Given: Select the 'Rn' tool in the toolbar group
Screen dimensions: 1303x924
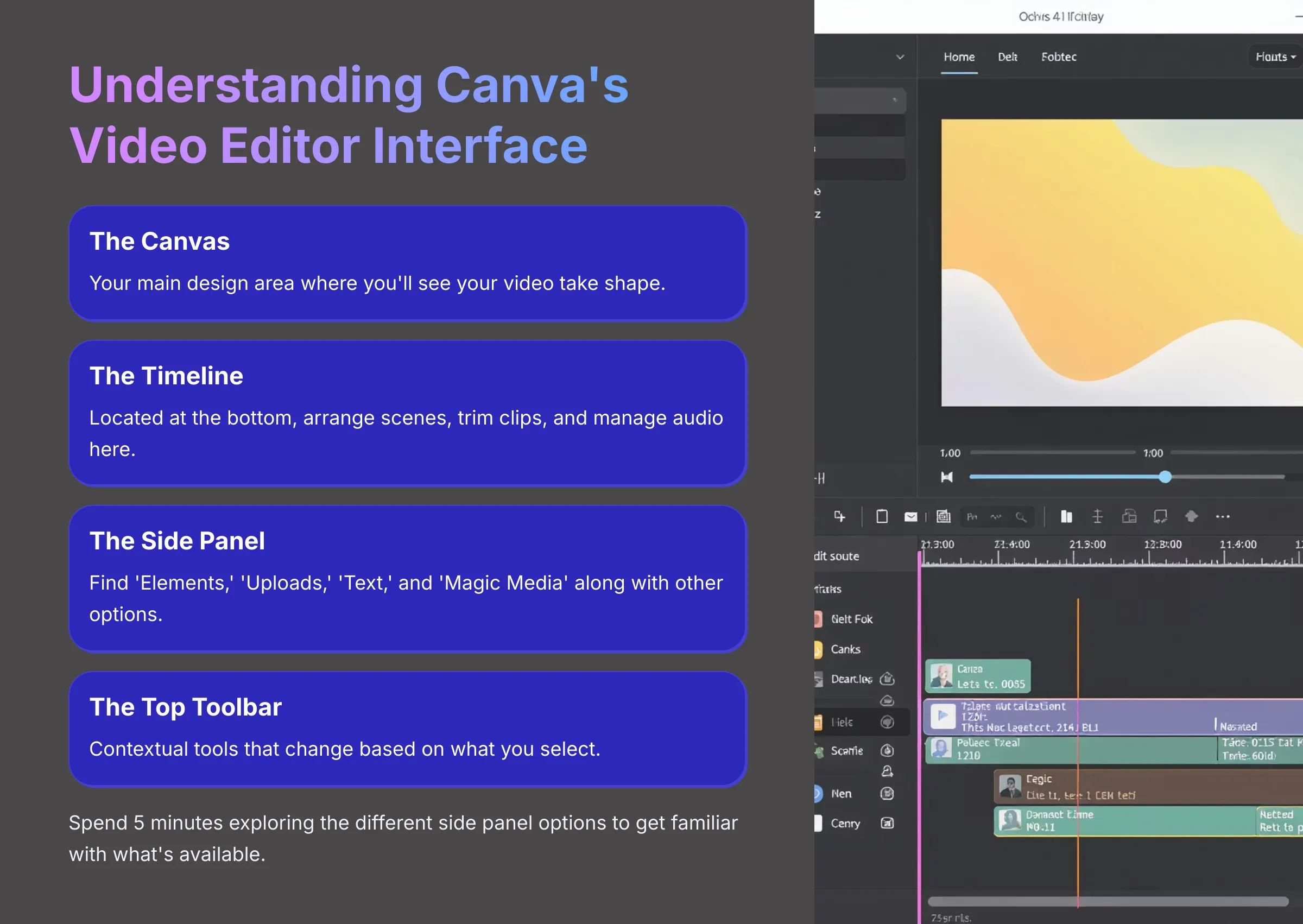Looking at the screenshot, I should 972,517.
